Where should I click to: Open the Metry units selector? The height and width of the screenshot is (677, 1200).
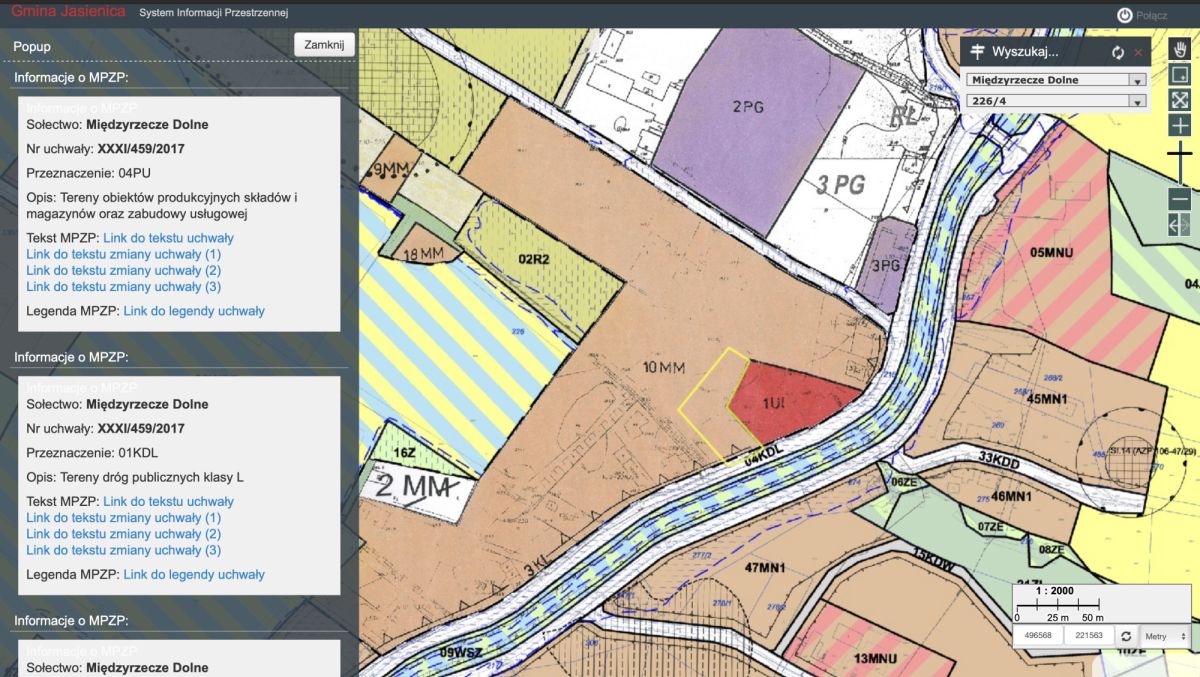point(1165,636)
